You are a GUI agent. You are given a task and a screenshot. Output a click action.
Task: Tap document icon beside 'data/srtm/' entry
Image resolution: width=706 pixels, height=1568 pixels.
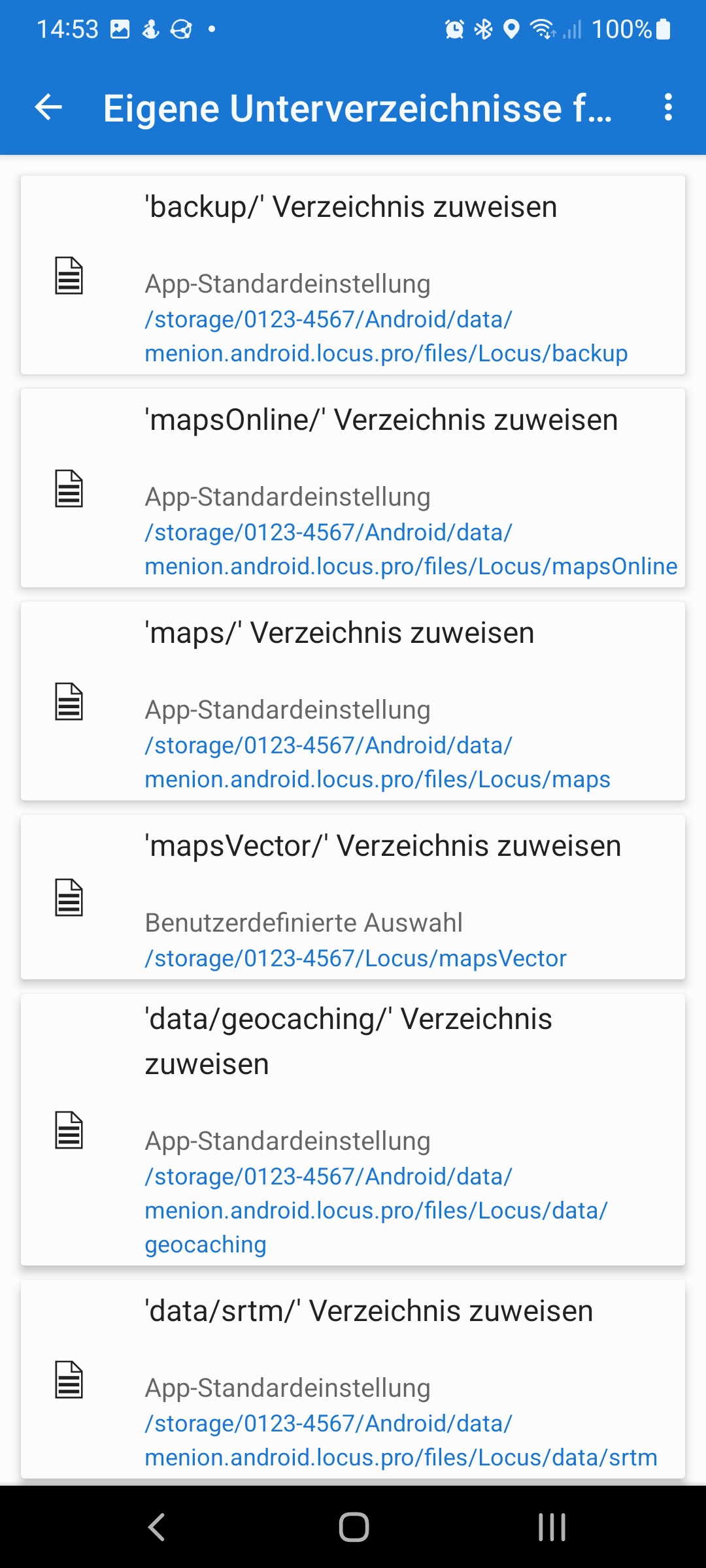click(69, 1380)
